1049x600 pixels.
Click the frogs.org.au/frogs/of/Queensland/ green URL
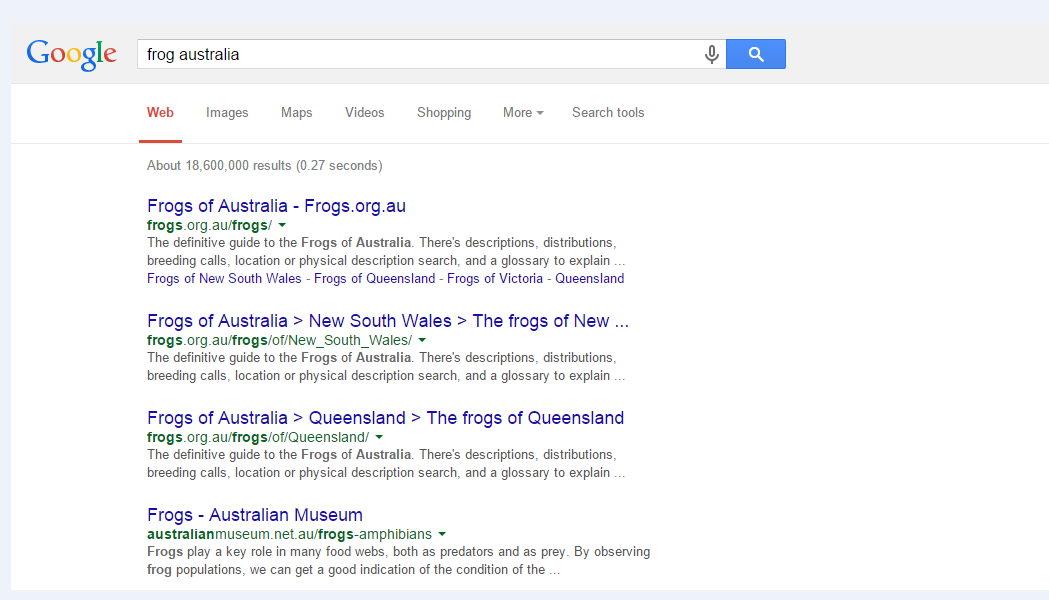click(258, 437)
